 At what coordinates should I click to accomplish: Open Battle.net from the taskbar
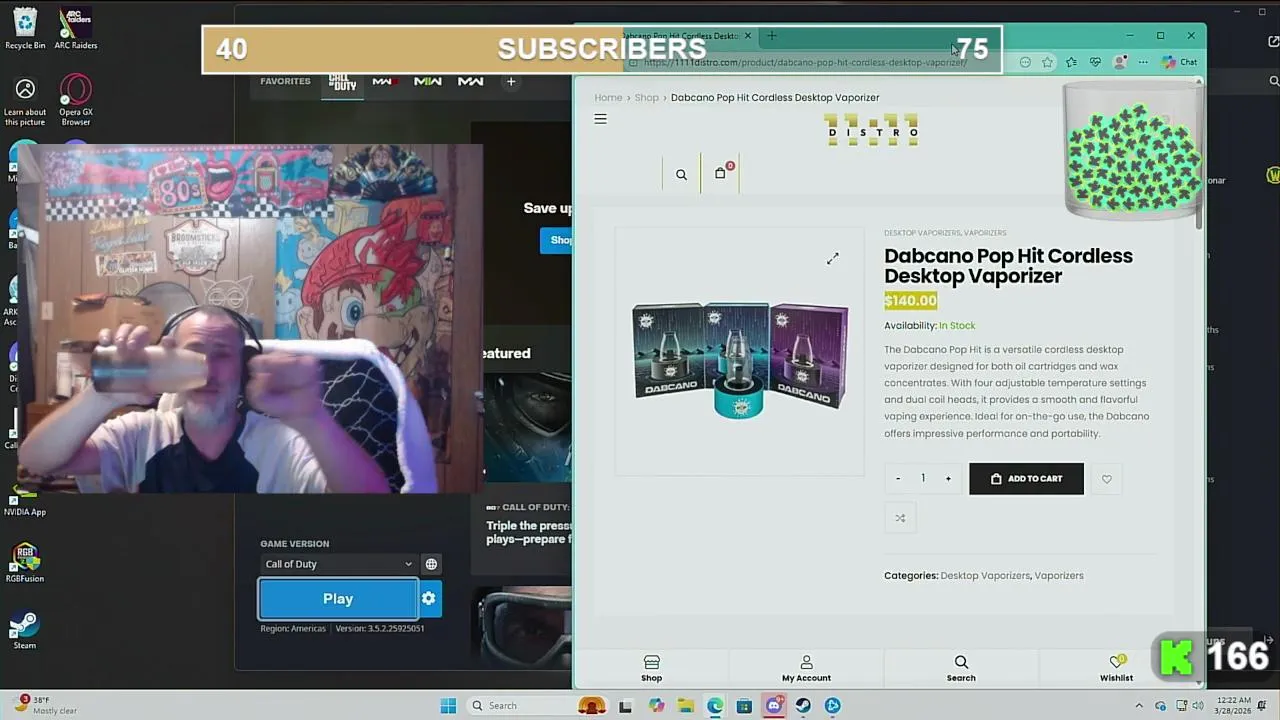[832, 706]
